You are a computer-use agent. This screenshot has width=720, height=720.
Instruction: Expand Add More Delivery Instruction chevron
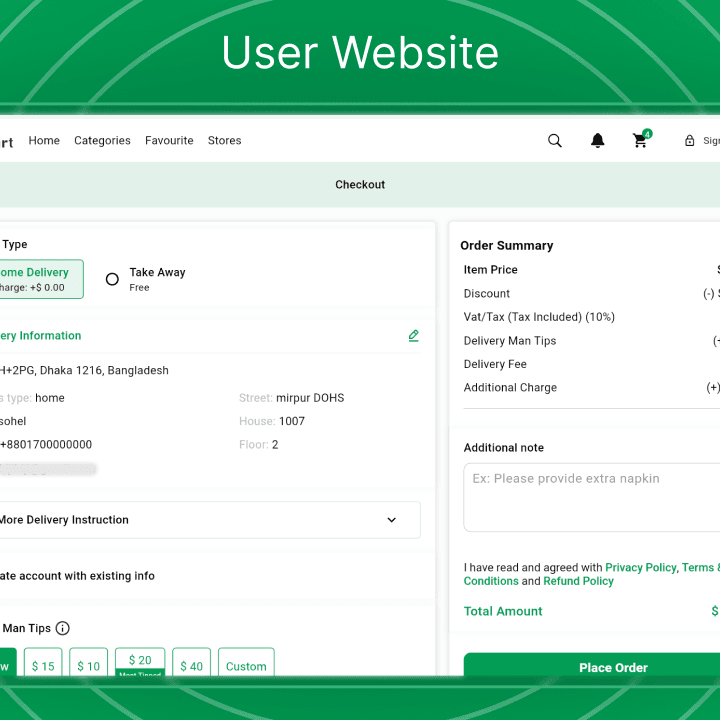click(392, 520)
